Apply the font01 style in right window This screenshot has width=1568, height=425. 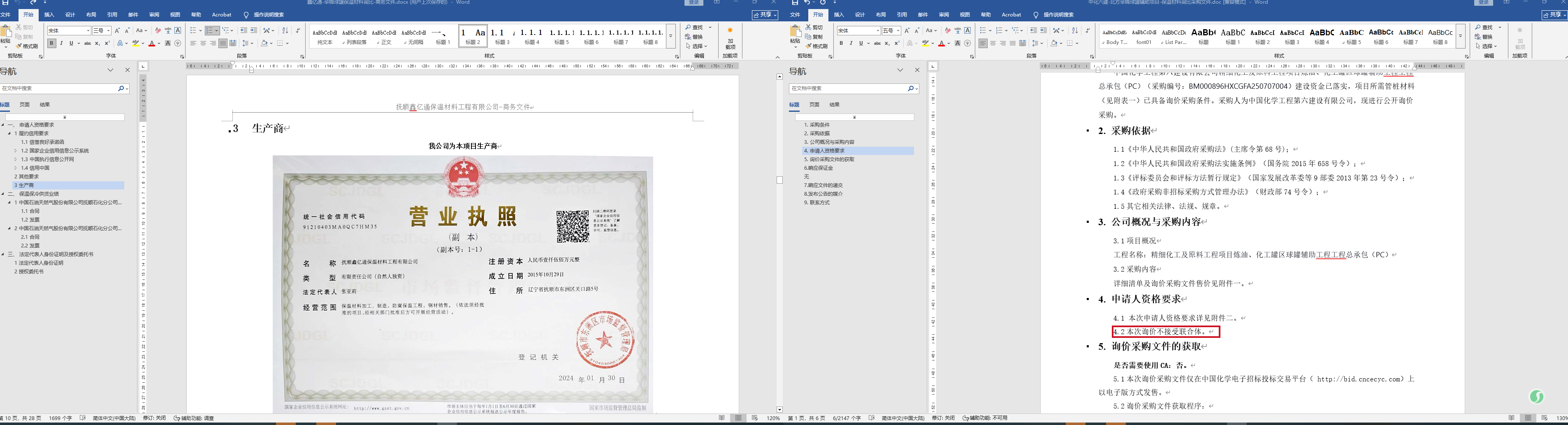pos(1144,37)
